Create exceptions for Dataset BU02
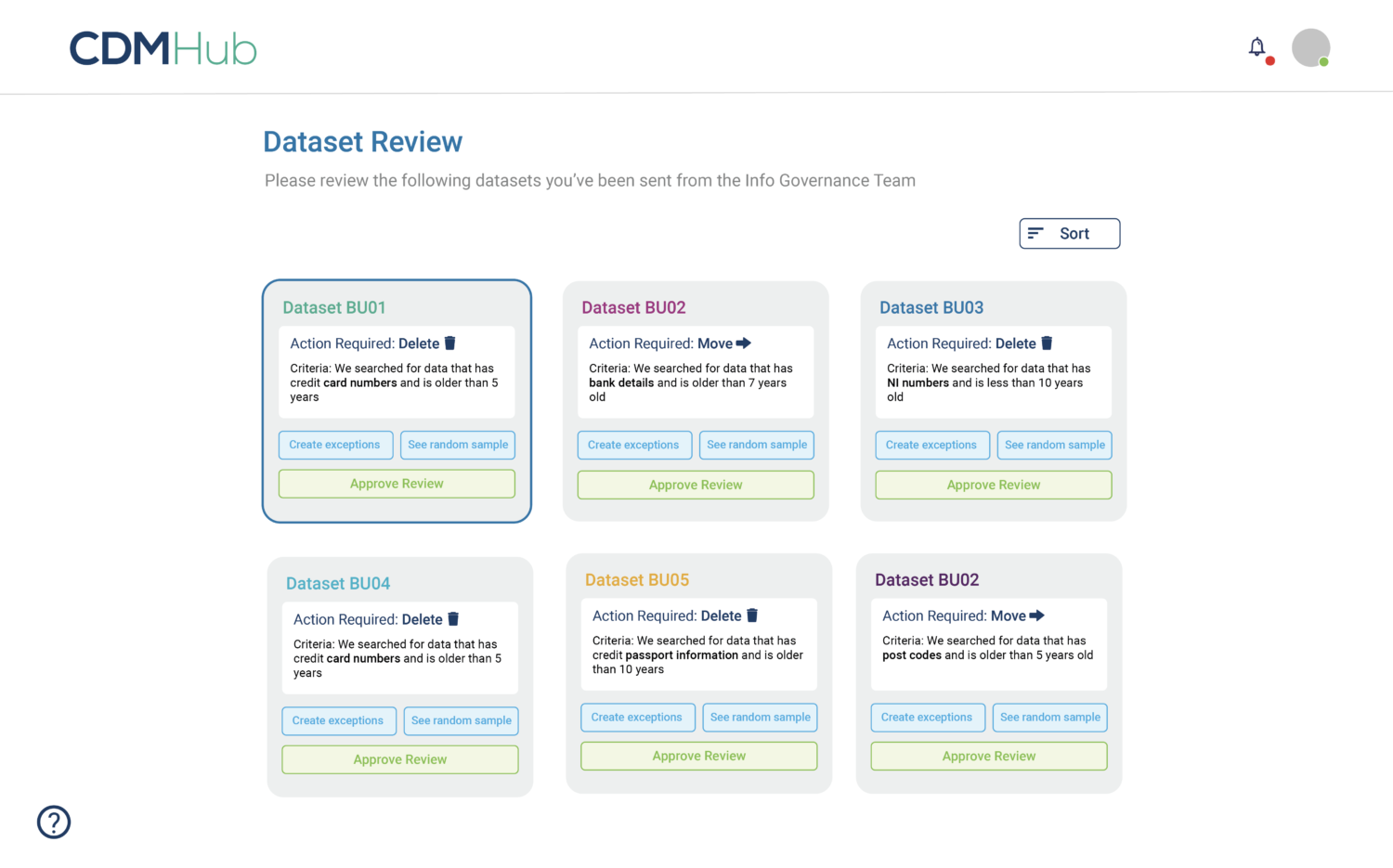Viewport: 1393px width, 868px height. [634, 445]
